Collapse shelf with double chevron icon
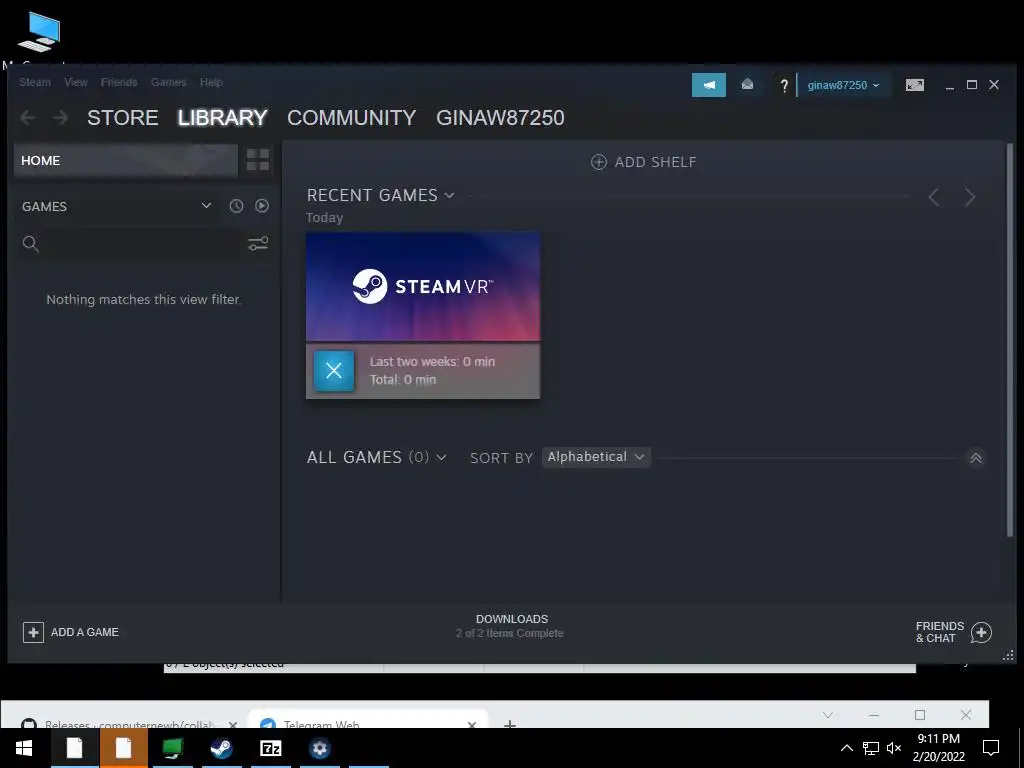Screen dimensions: 1024x768 [x=976, y=458]
